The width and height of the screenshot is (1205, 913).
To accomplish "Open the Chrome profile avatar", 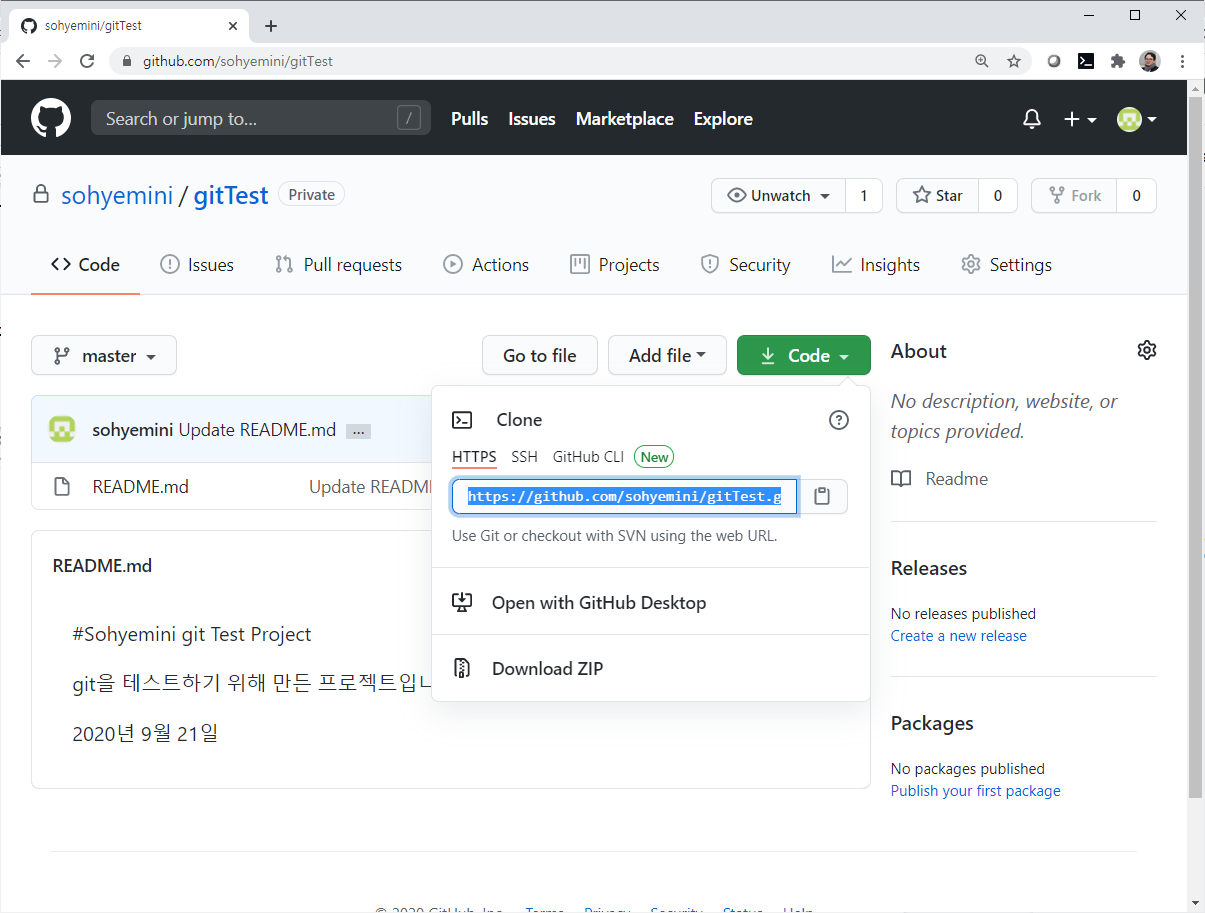I will point(1150,61).
